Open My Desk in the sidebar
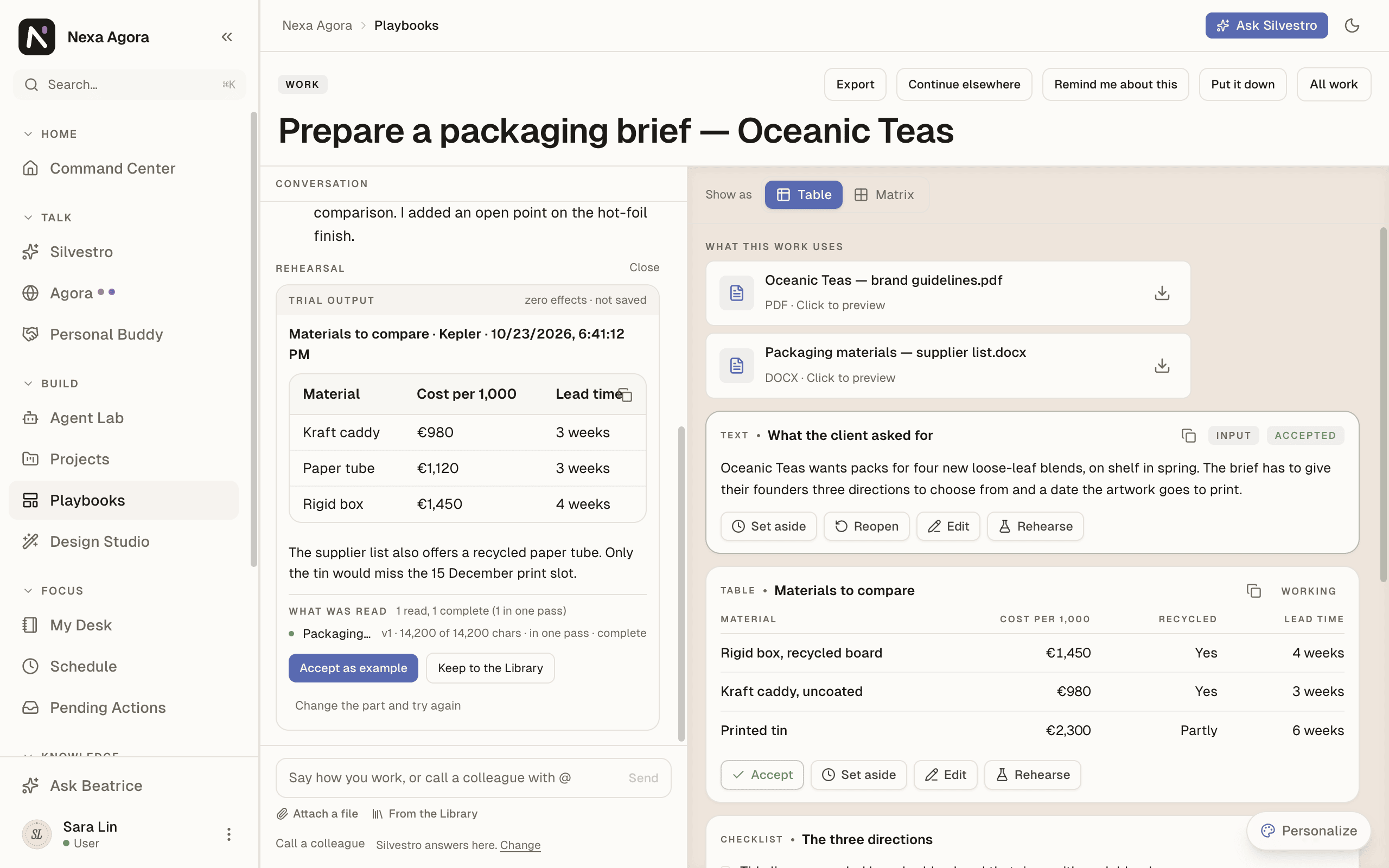The width and height of the screenshot is (1389, 868). coord(124,624)
